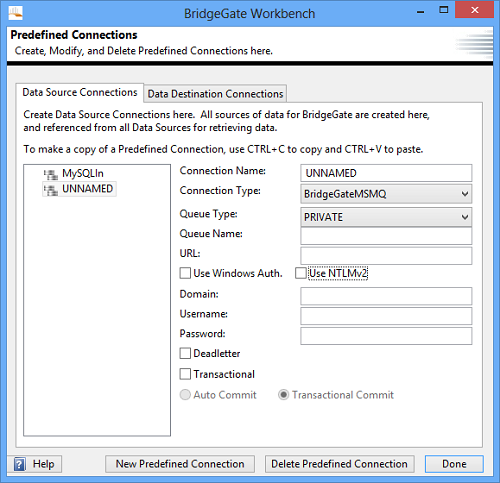Click the Help question mark icon
The image size is (500, 483).
tap(20, 464)
